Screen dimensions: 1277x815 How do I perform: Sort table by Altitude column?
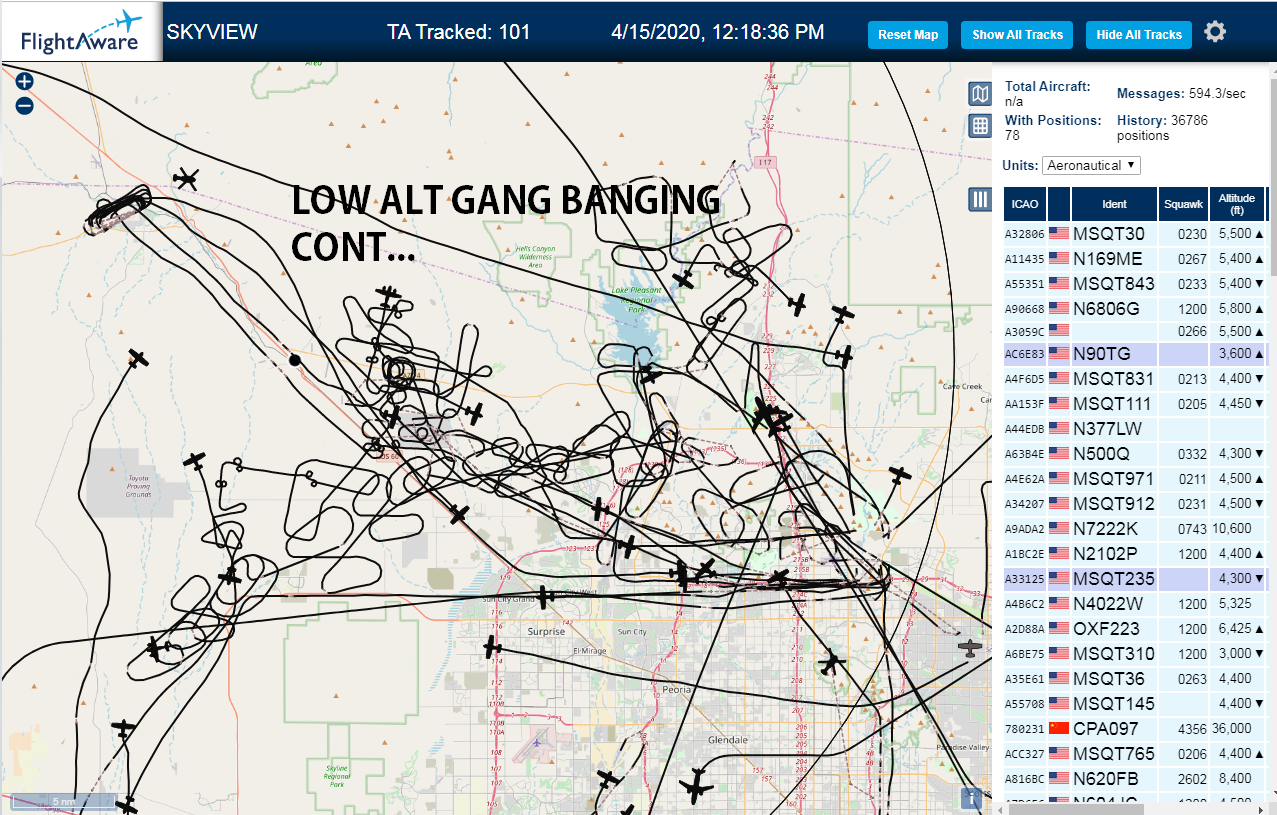(x=1236, y=204)
